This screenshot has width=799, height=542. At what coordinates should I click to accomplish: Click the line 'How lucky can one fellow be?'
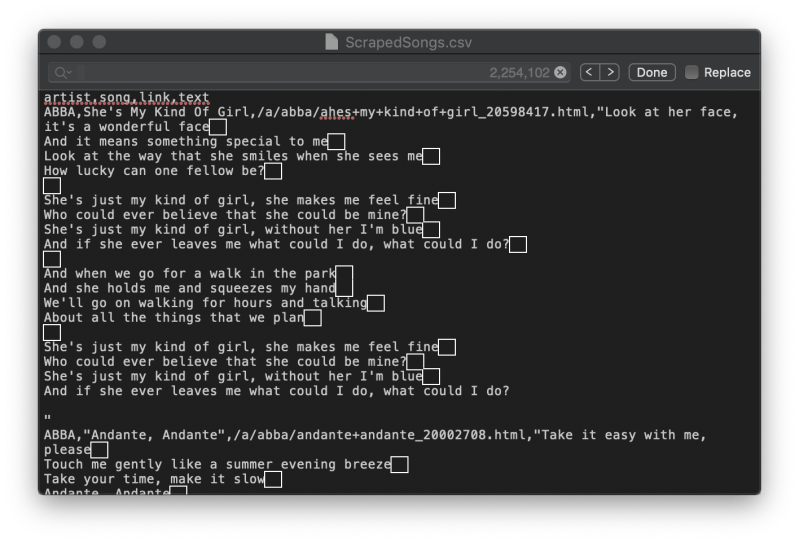154,171
